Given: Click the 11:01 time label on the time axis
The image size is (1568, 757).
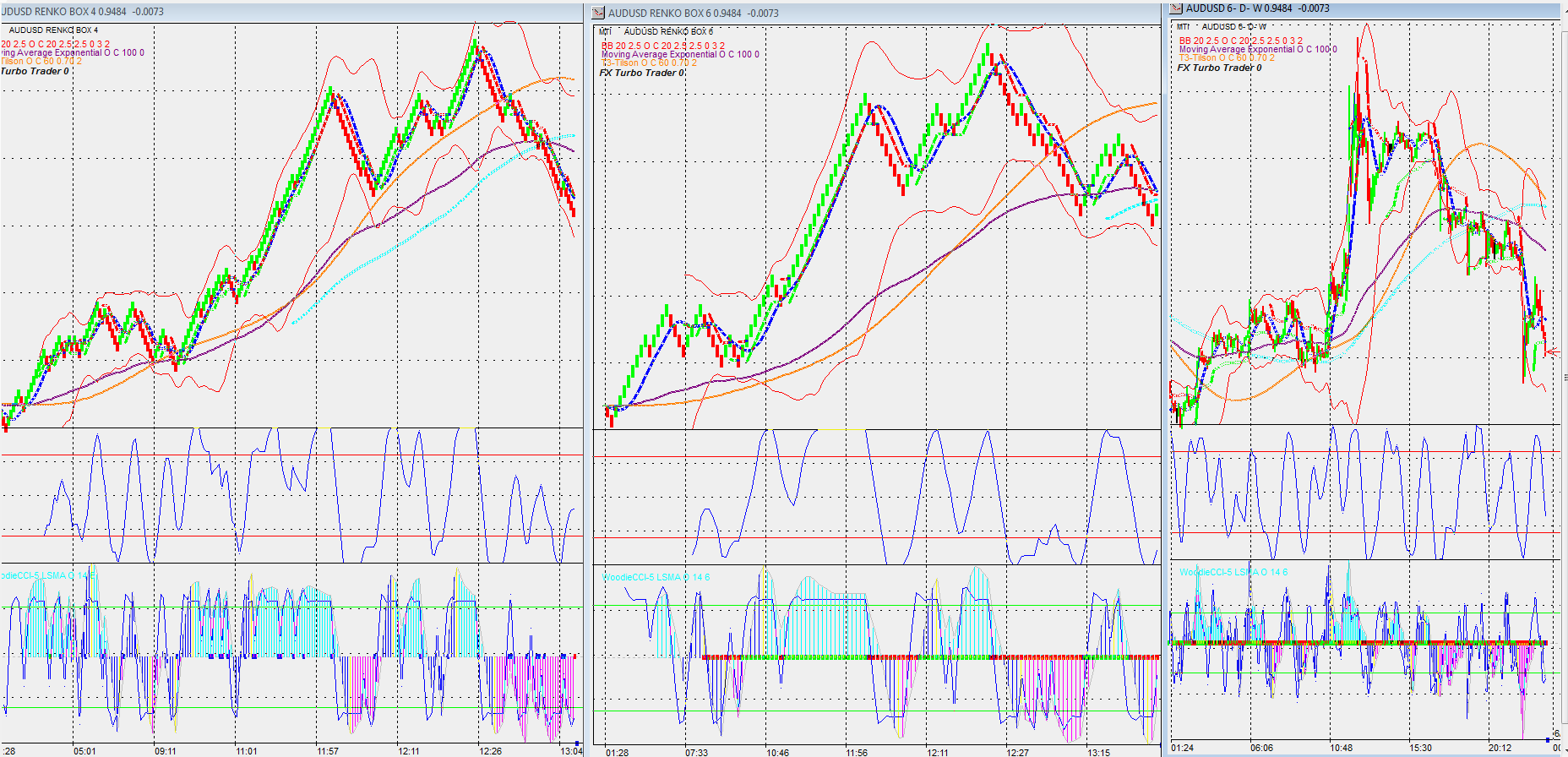Looking at the screenshot, I should 247,751.
